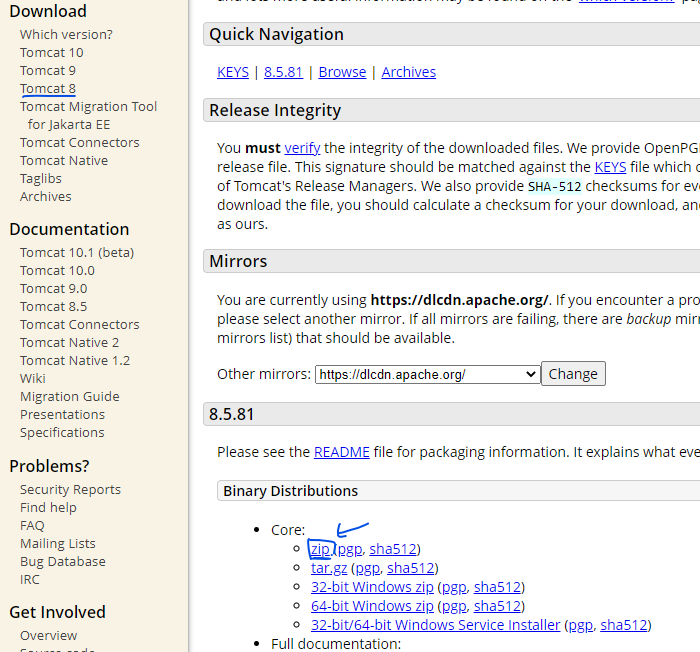Open Tomcat 9.0 documentation
The image size is (700, 652).
click(54, 288)
